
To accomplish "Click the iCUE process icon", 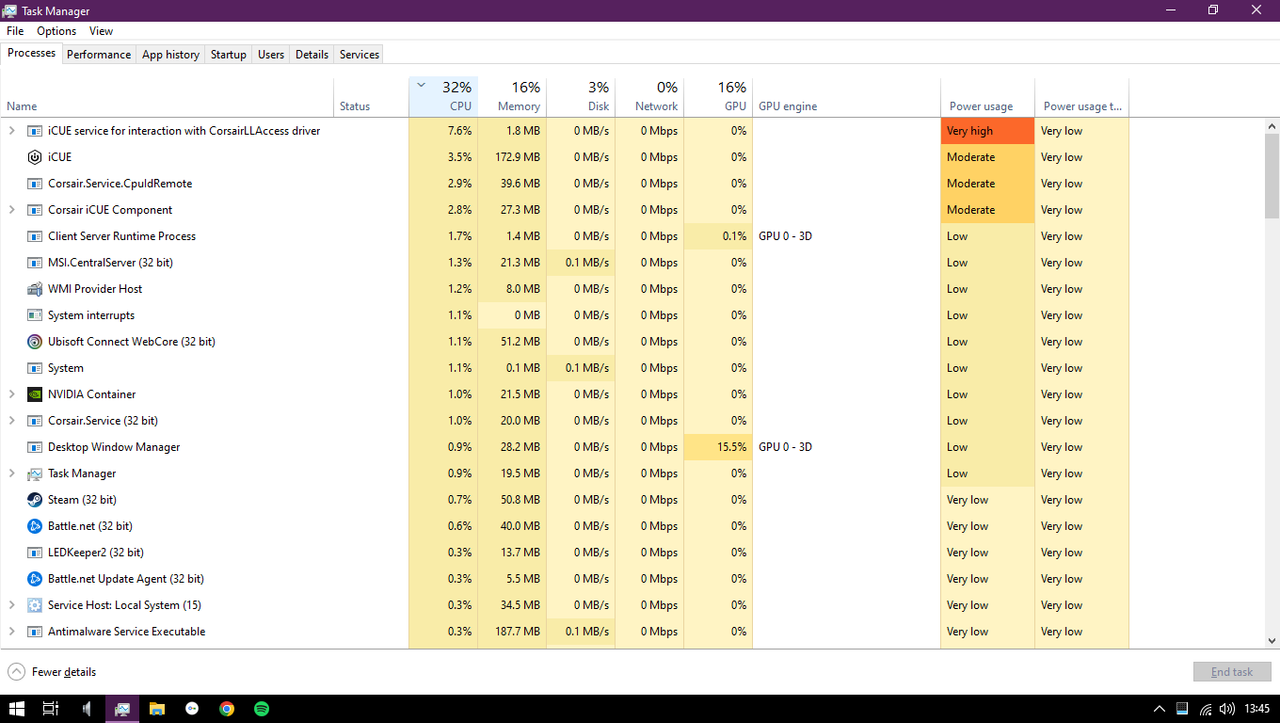I will [x=35, y=157].
